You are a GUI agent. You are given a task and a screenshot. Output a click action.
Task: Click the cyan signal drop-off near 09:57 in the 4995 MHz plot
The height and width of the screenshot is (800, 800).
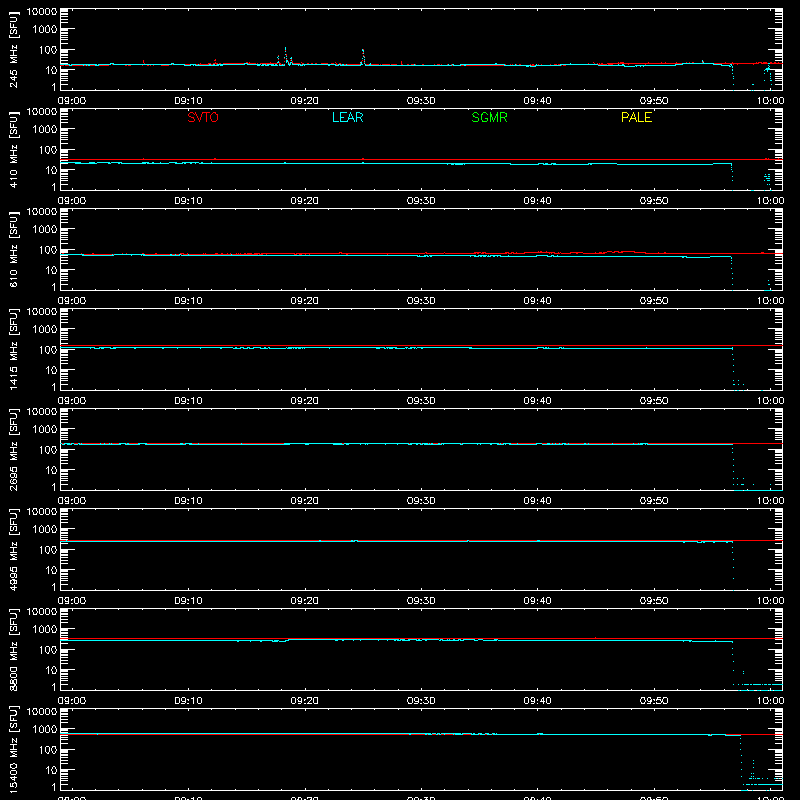[733, 565]
